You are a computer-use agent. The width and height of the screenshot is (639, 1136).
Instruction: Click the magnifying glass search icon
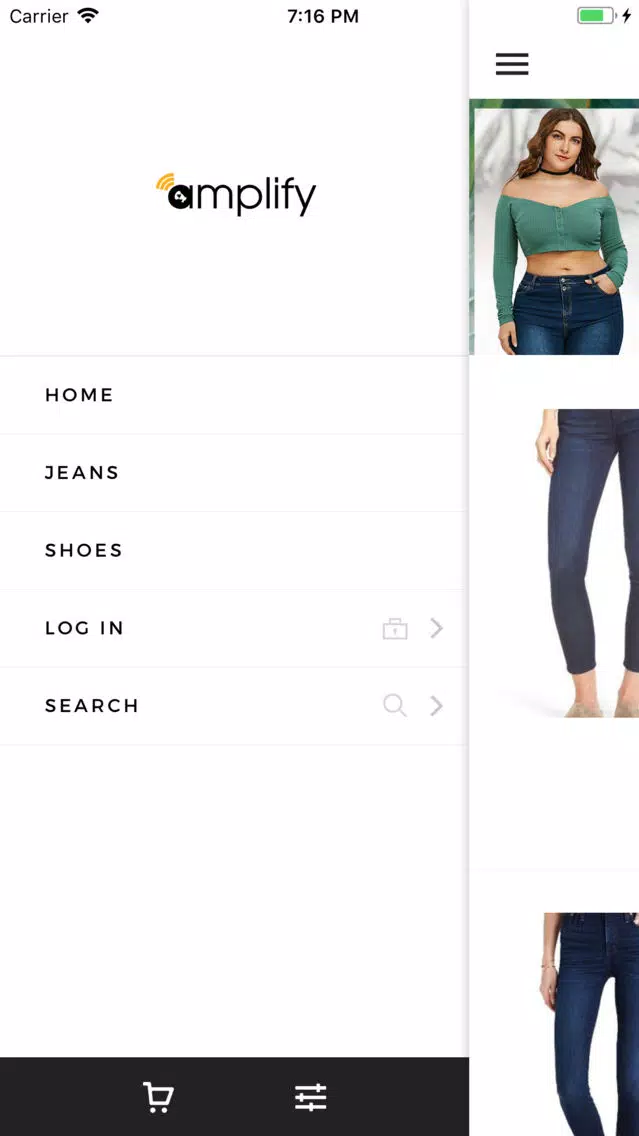395,705
